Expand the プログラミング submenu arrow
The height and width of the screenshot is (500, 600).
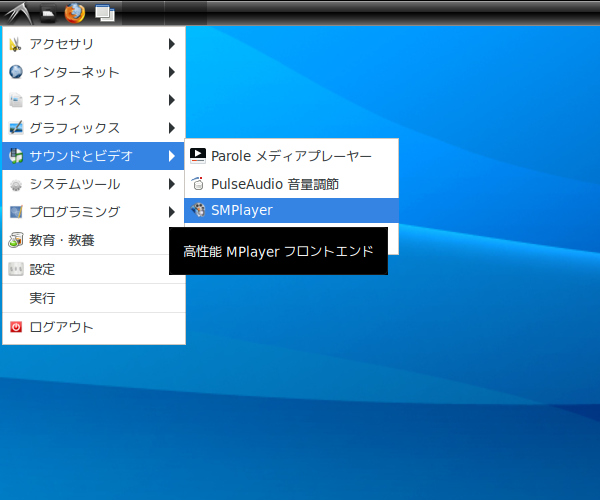click(x=172, y=212)
